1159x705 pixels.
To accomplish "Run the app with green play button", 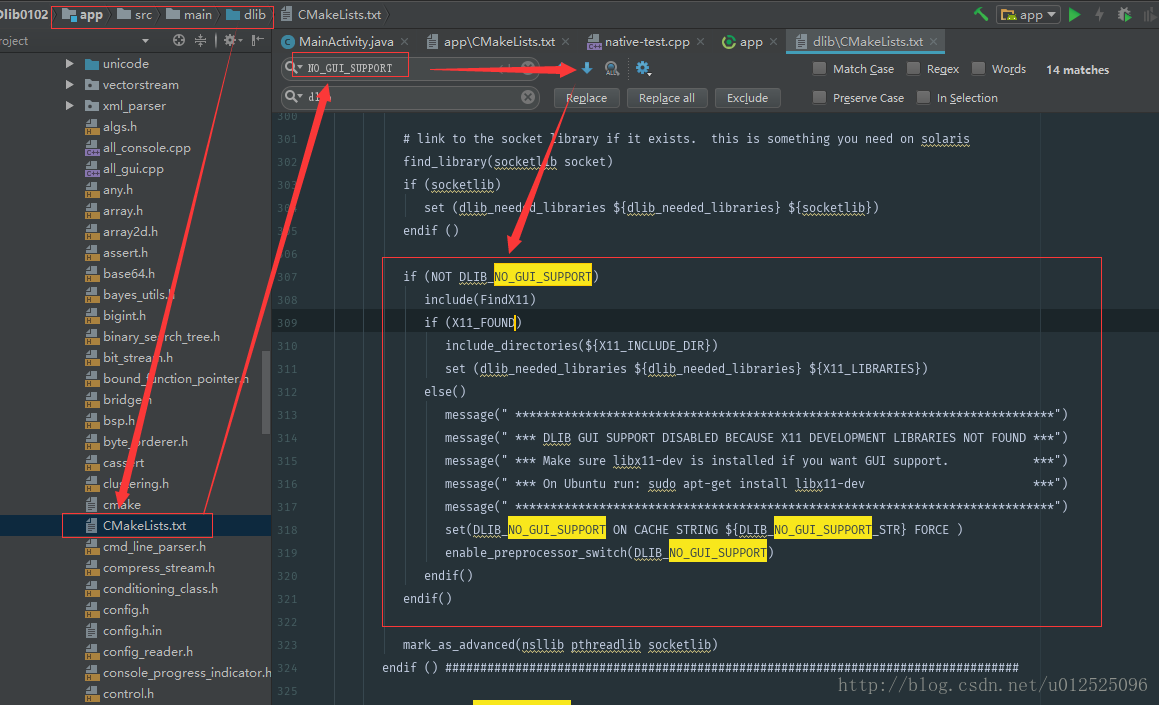I will point(1074,14).
